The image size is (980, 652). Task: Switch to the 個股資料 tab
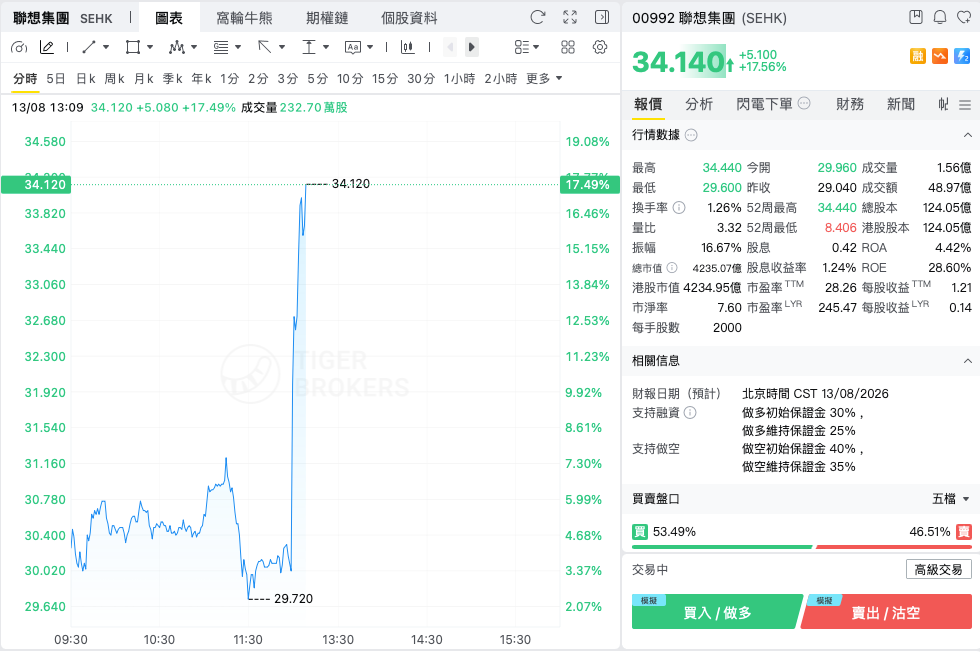(409, 18)
